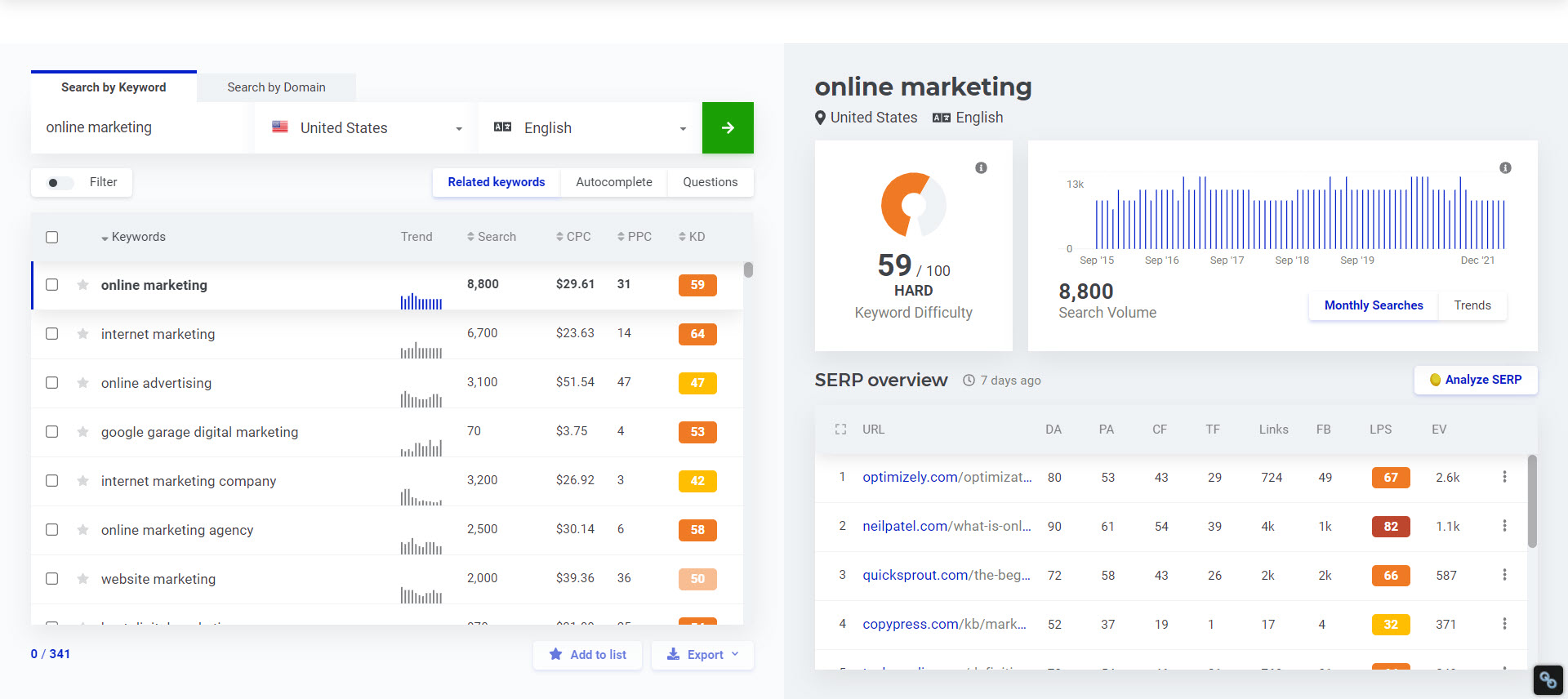Viewport: 1568px width, 699px height.
Task: Open options menu for optimizely.com result
Action: tap(1503, 477)
